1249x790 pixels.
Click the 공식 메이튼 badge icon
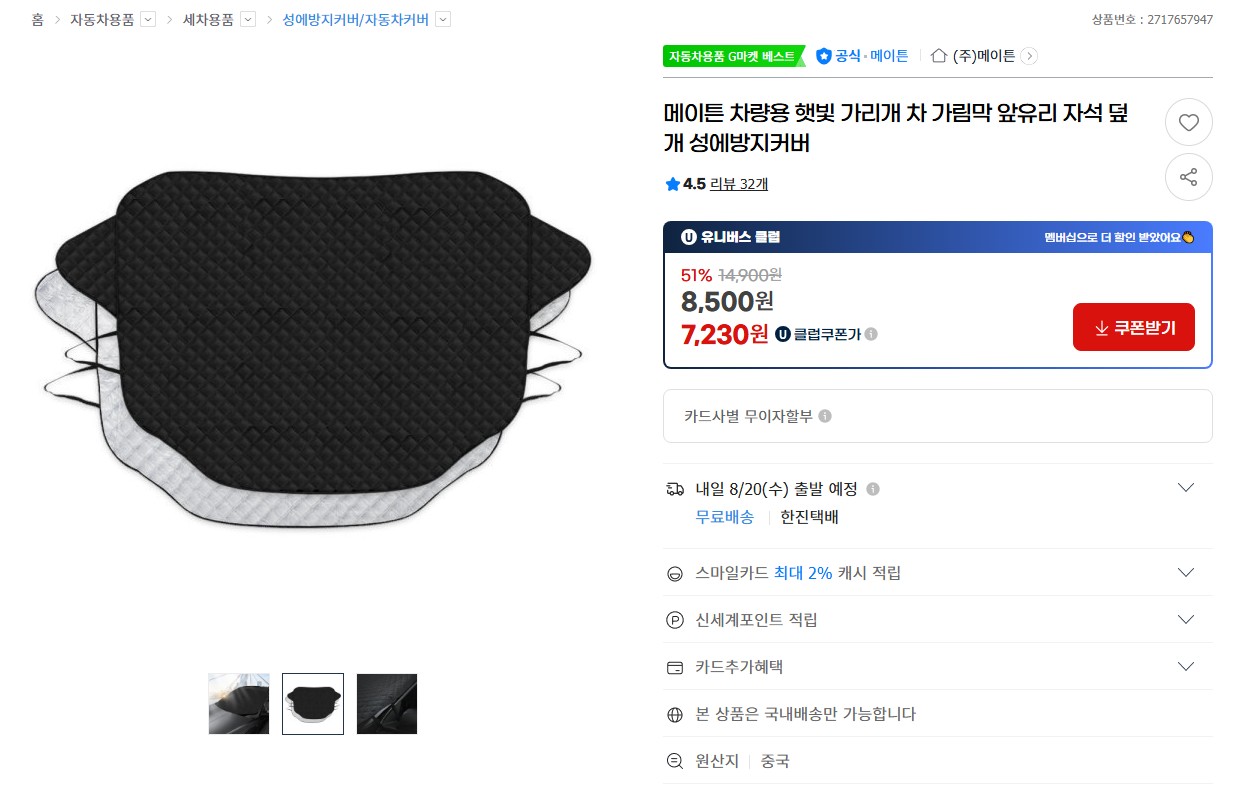pyautogui.click(x=824, y=56)
